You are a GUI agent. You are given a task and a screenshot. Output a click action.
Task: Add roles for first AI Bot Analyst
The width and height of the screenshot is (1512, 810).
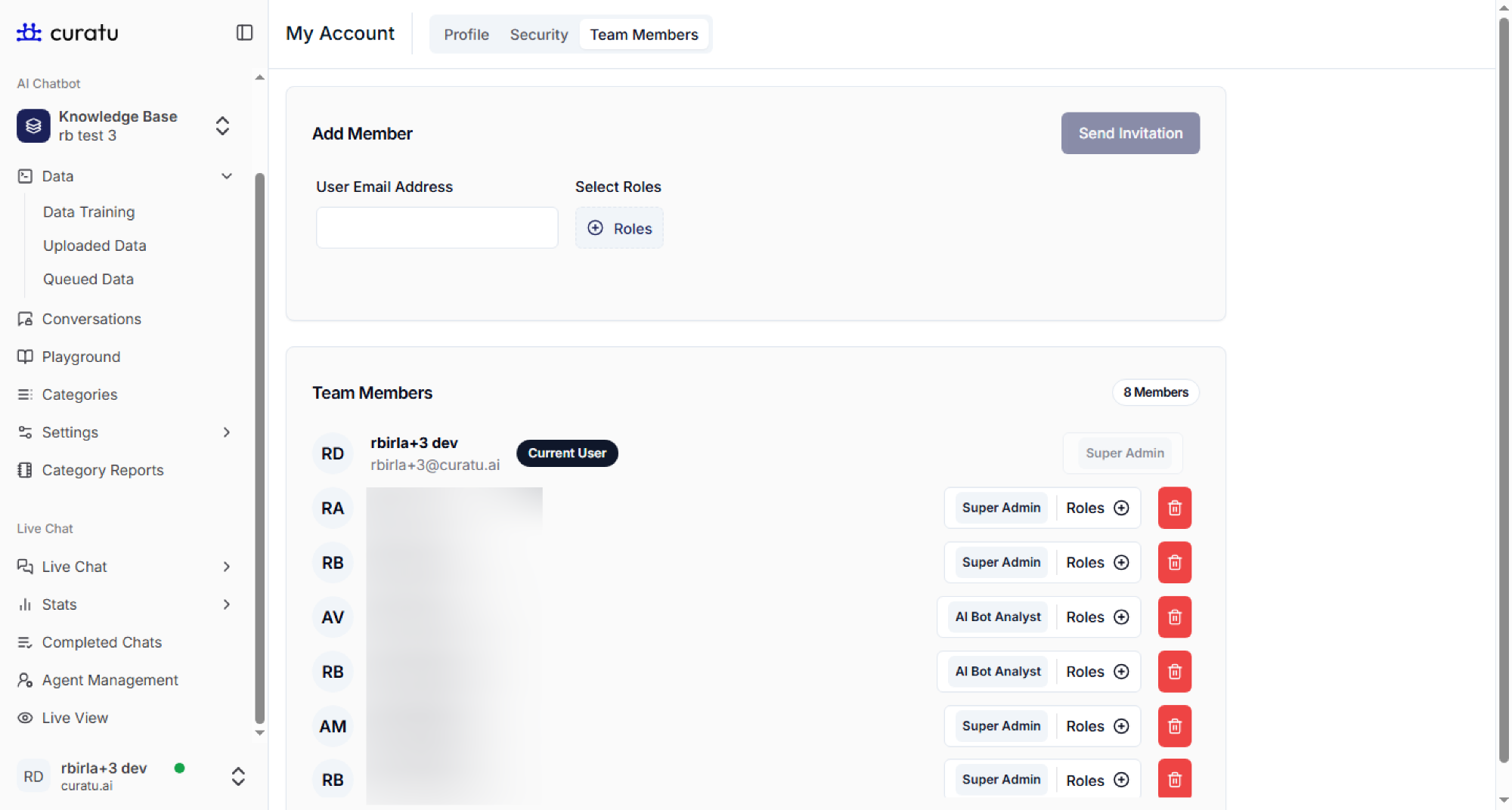[1097, 617]
